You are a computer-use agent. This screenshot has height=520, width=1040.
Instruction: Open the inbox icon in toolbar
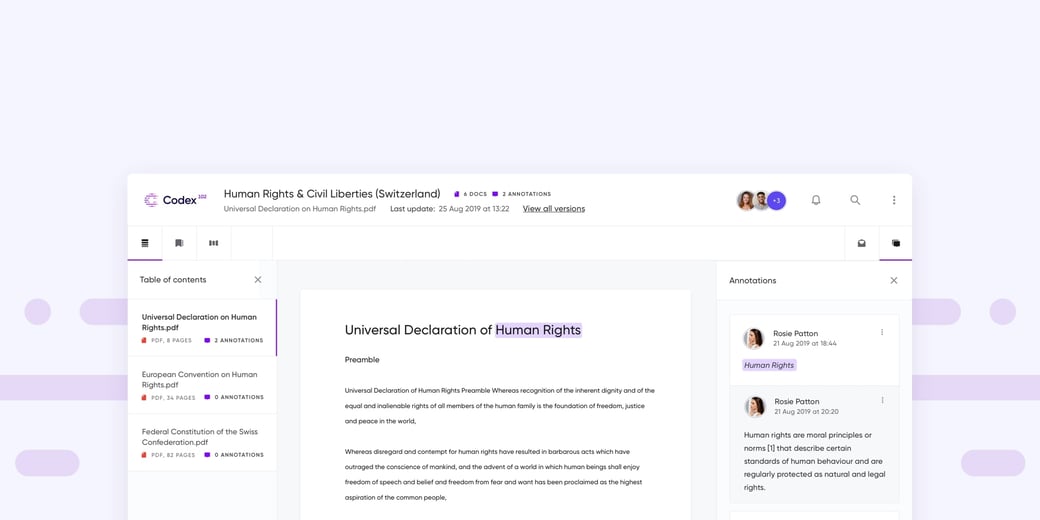click(x=862, y=243)
